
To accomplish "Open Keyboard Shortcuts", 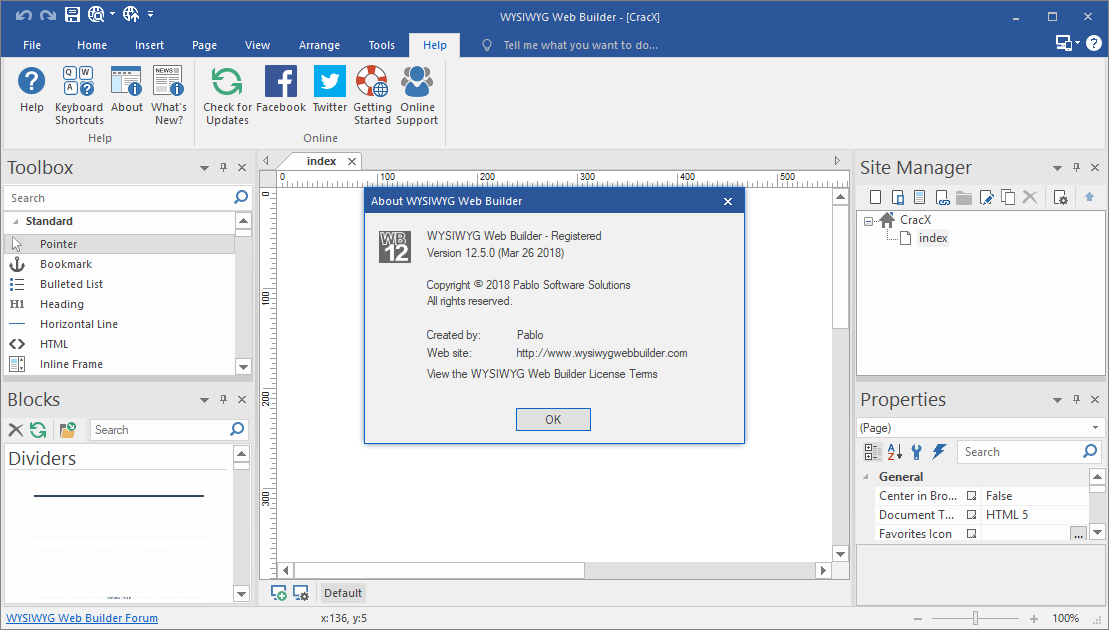I will 79,95.
